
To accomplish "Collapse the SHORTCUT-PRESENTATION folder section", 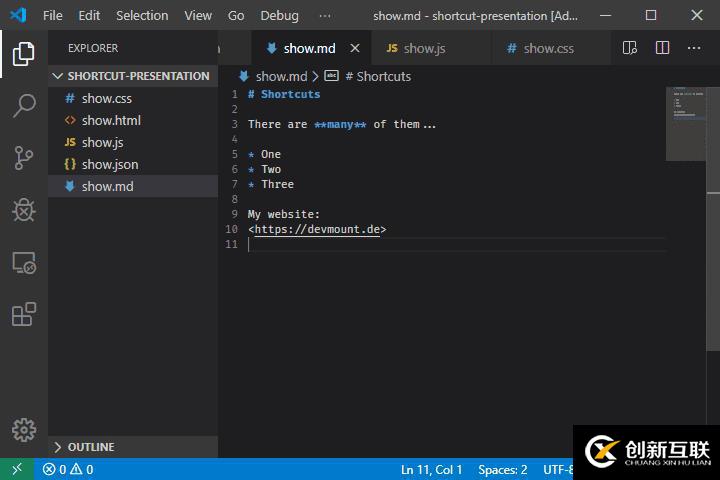I will (133, 76).
